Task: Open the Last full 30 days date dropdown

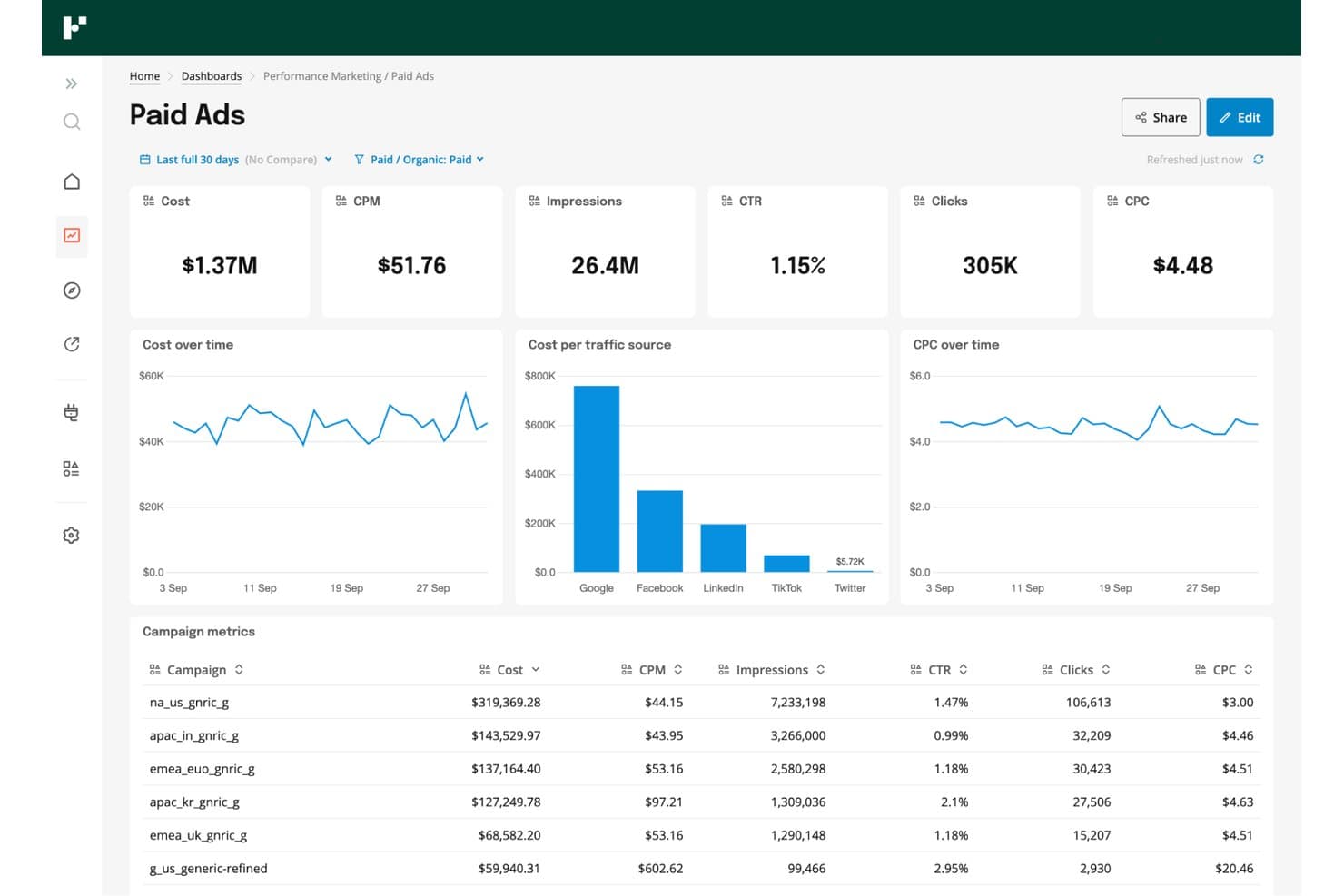Action: pos(235,160)
